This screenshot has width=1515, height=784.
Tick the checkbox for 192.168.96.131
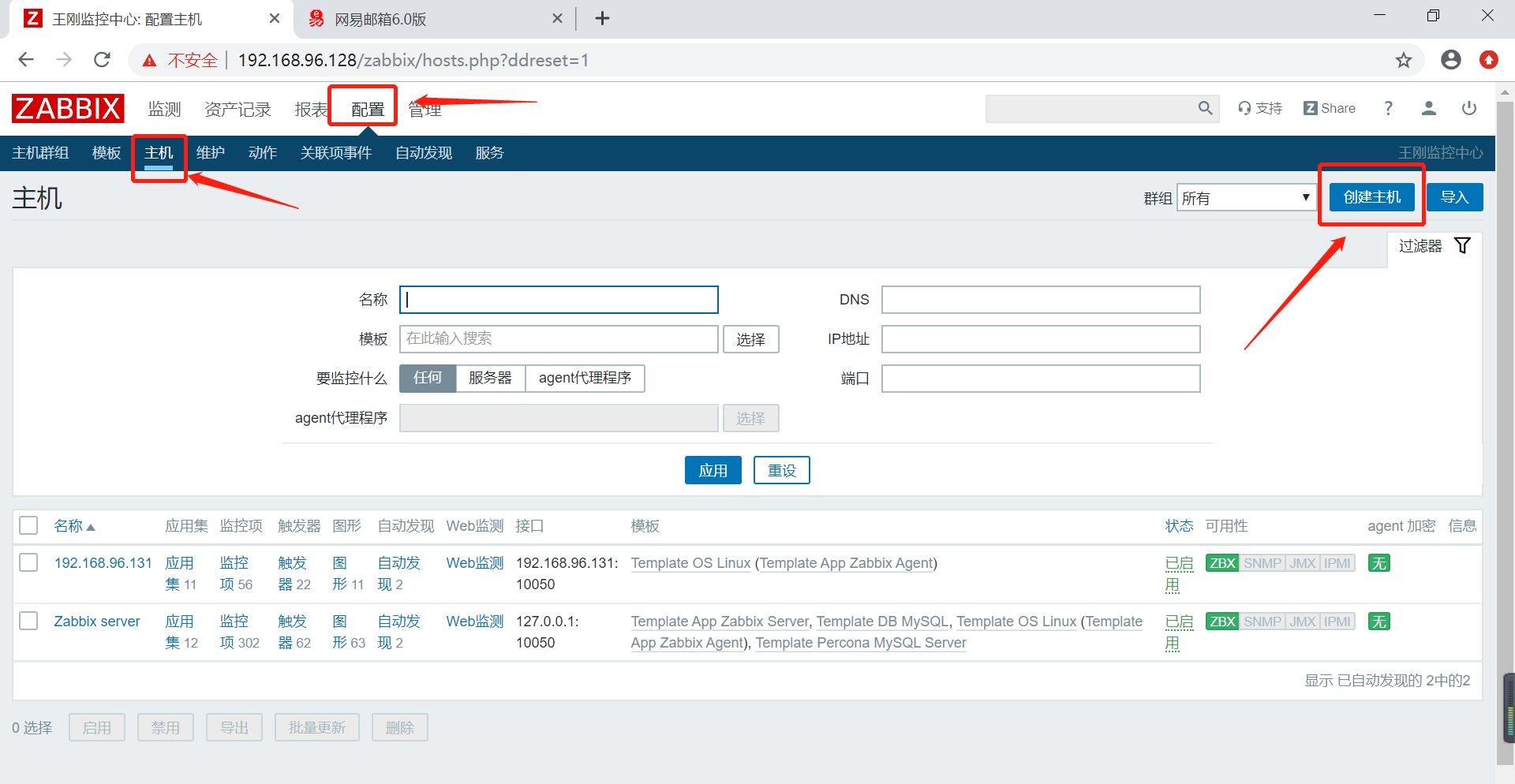coord(28,562)
